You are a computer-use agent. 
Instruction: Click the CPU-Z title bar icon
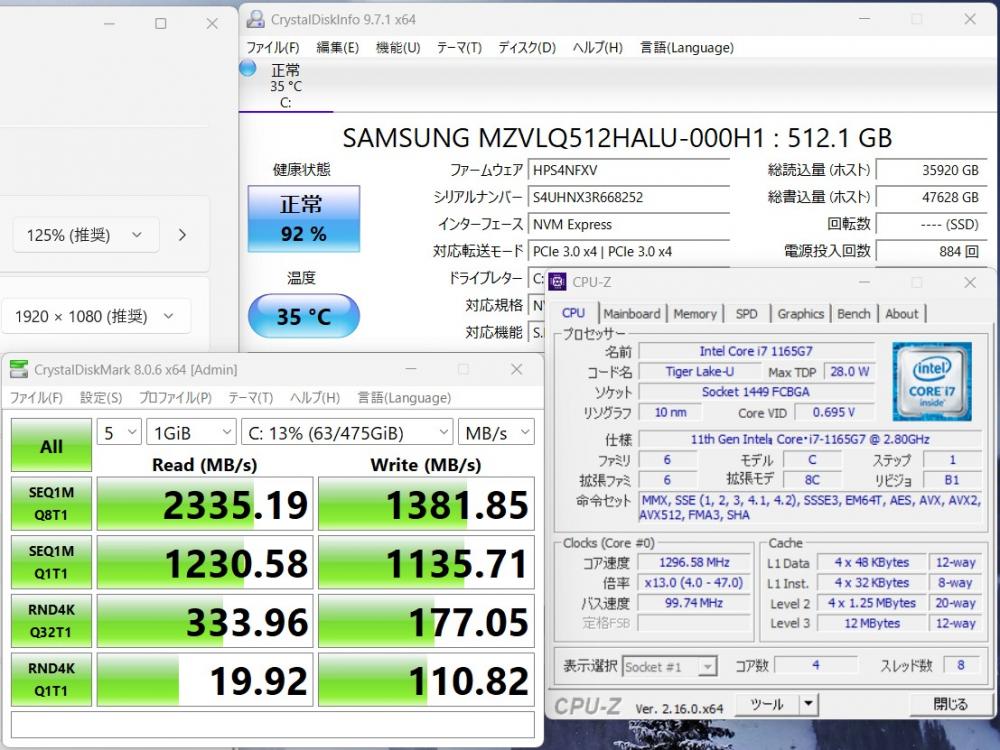557,282
